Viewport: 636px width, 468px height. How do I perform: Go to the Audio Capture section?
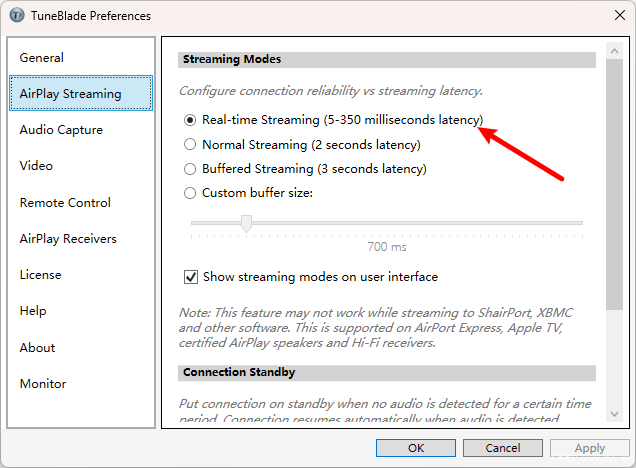[81, 130]
